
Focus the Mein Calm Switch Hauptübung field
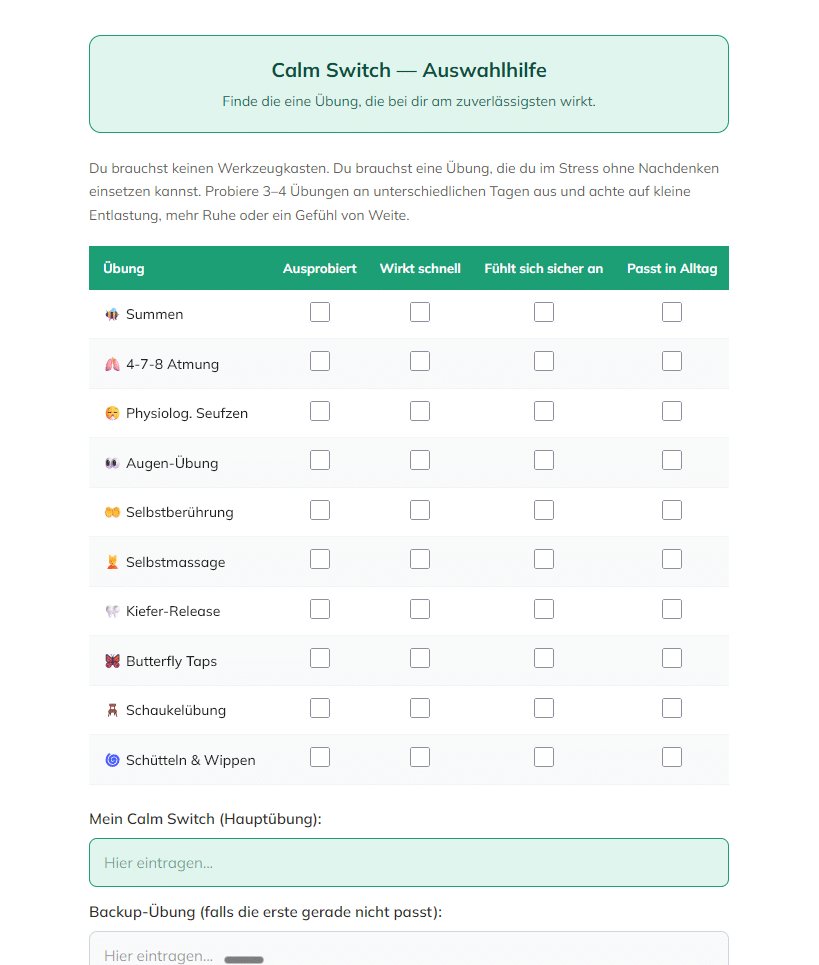(408, 862)
